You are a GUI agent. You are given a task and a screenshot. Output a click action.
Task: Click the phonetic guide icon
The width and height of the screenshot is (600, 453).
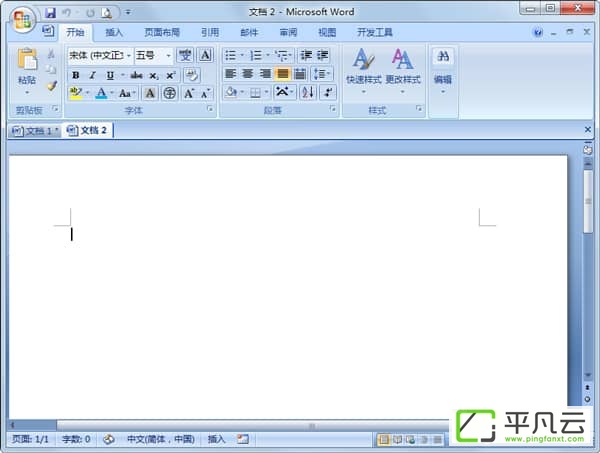(x=185, y=55)
